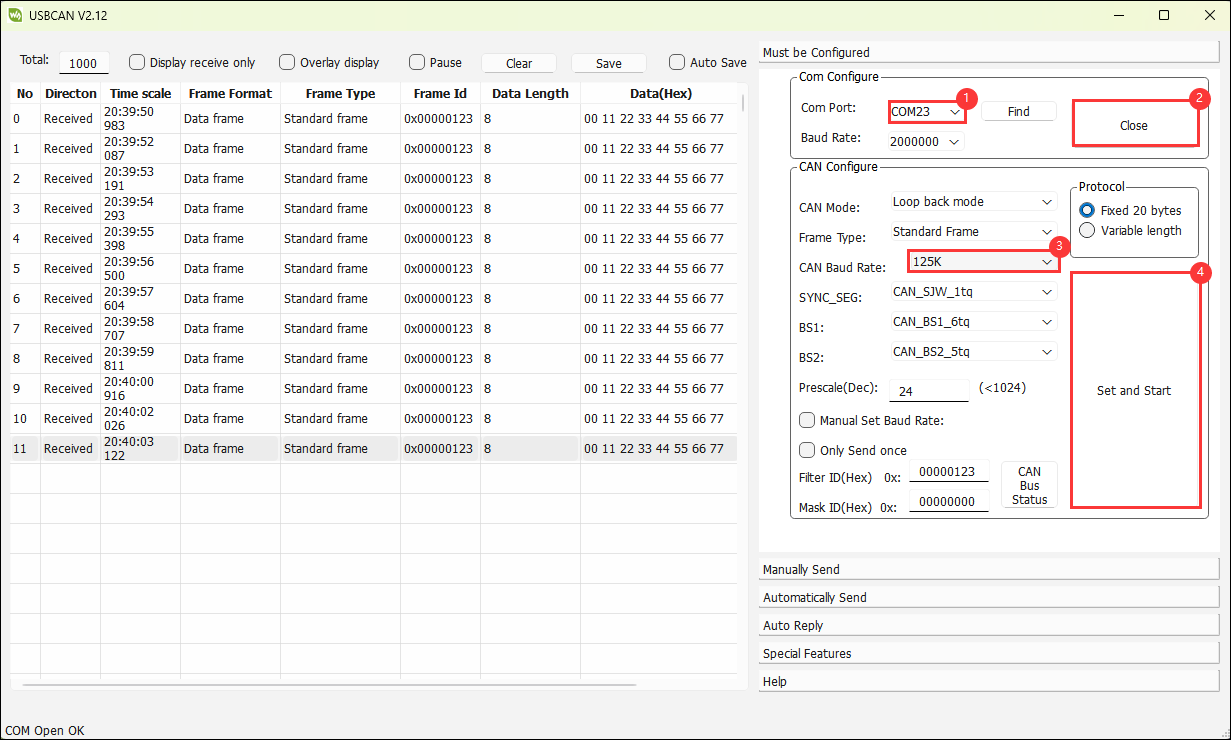Screen dimensions: 1231x740
Task: Click the Set and Start button
Action: point(1134,390)
